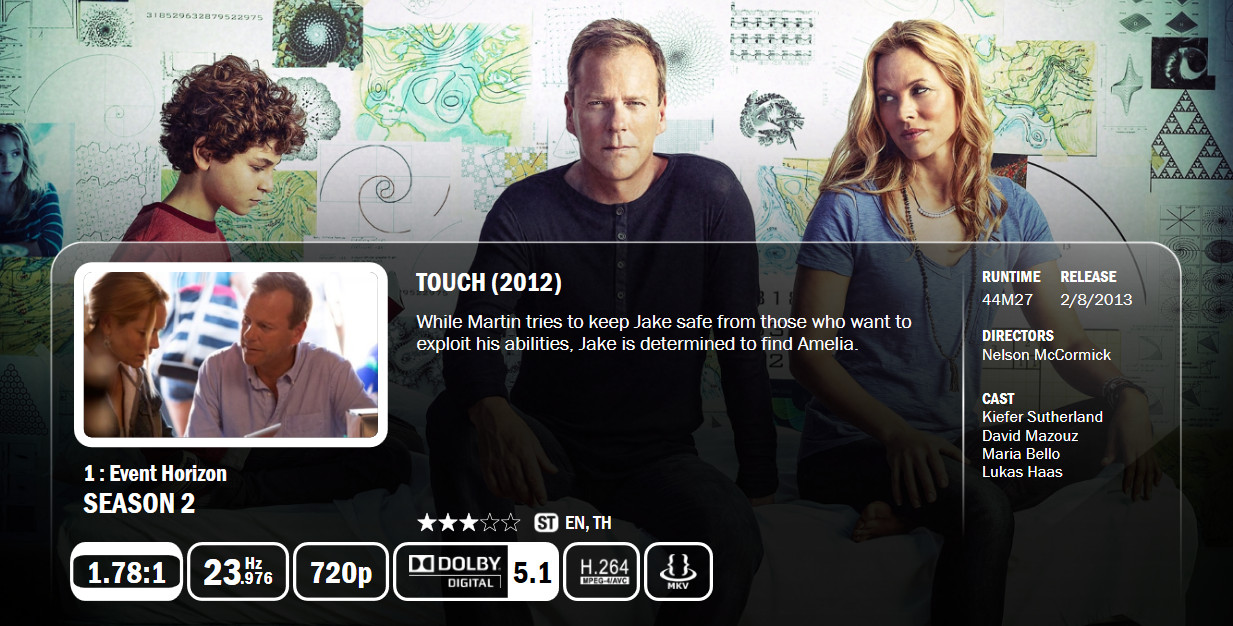Click cast member Kiefer Sutherland
Screen dimensions: 1233x626
[1042, 417]
